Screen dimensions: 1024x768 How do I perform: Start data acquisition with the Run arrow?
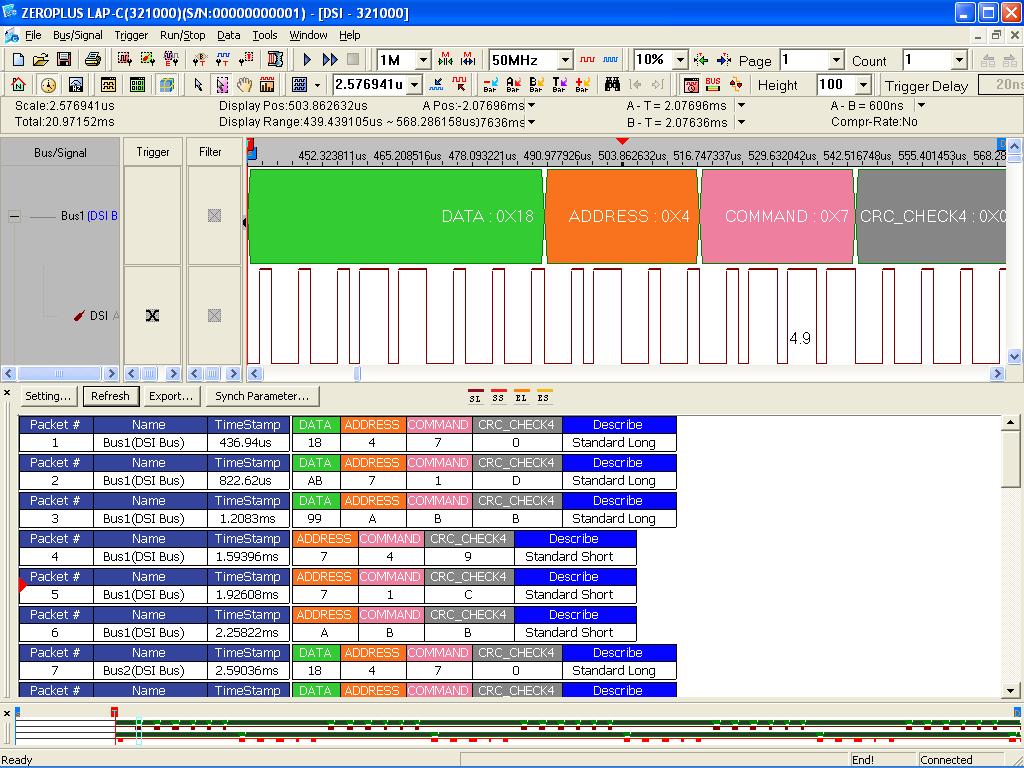(x=307, y=60)
